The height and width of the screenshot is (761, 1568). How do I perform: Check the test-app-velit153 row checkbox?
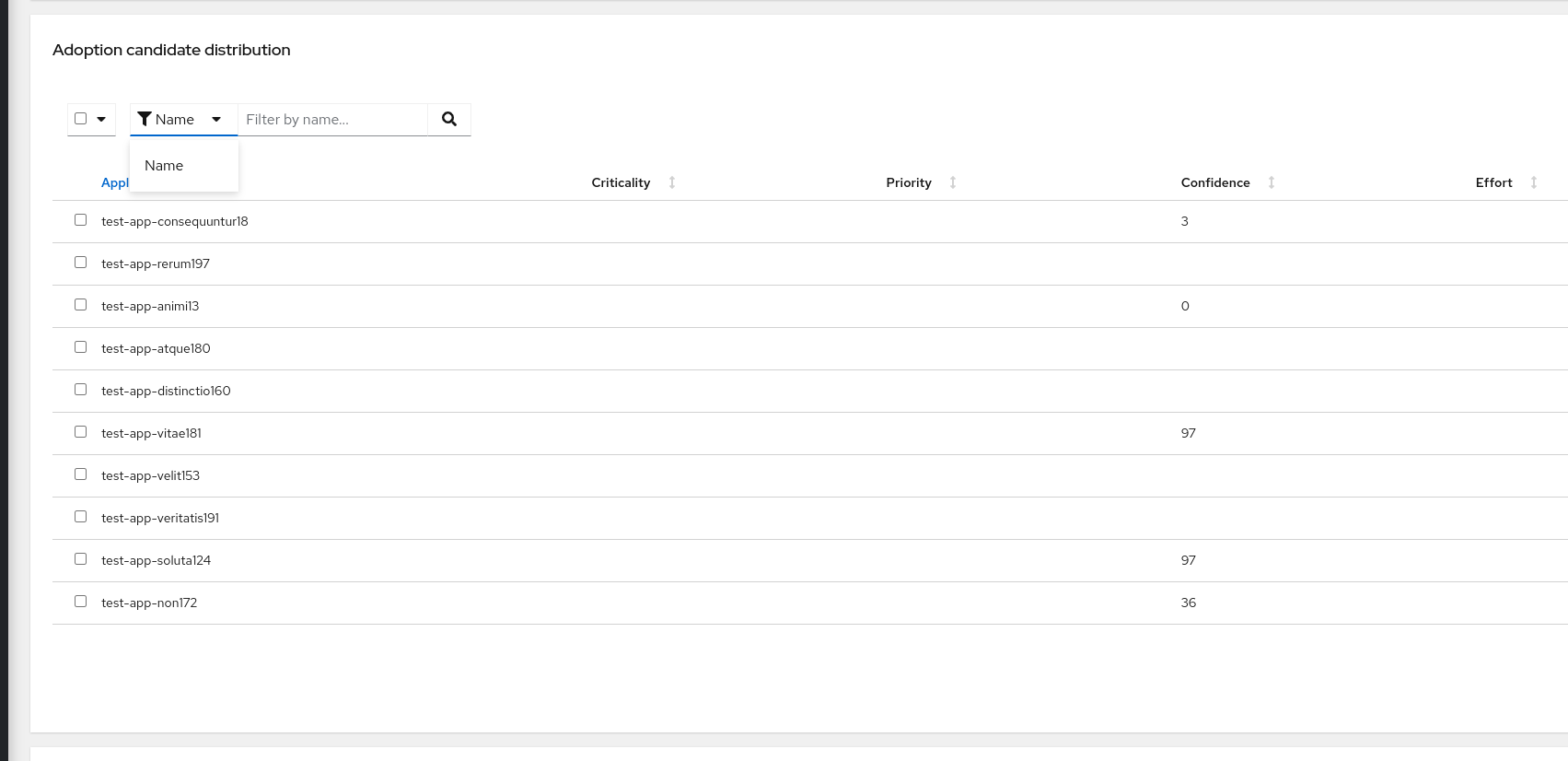tap(81, 474)
